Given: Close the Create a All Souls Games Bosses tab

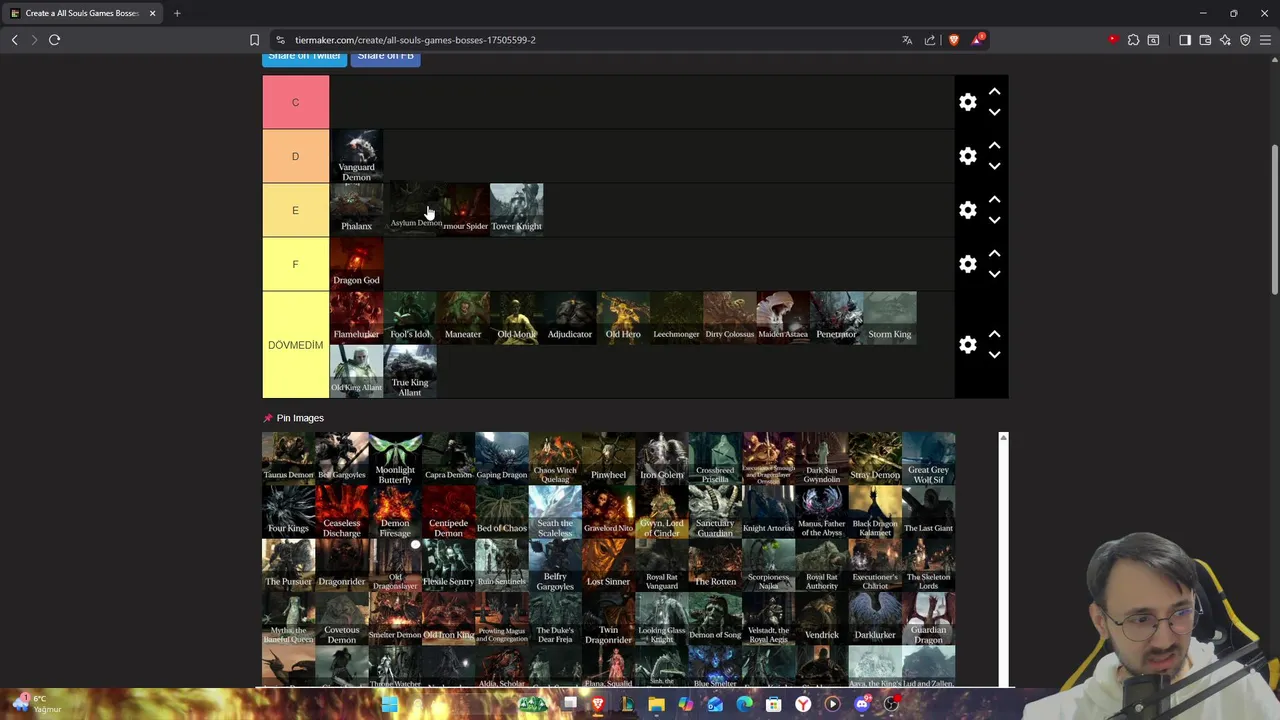Looking at the screenshot, I should point(153,13).
